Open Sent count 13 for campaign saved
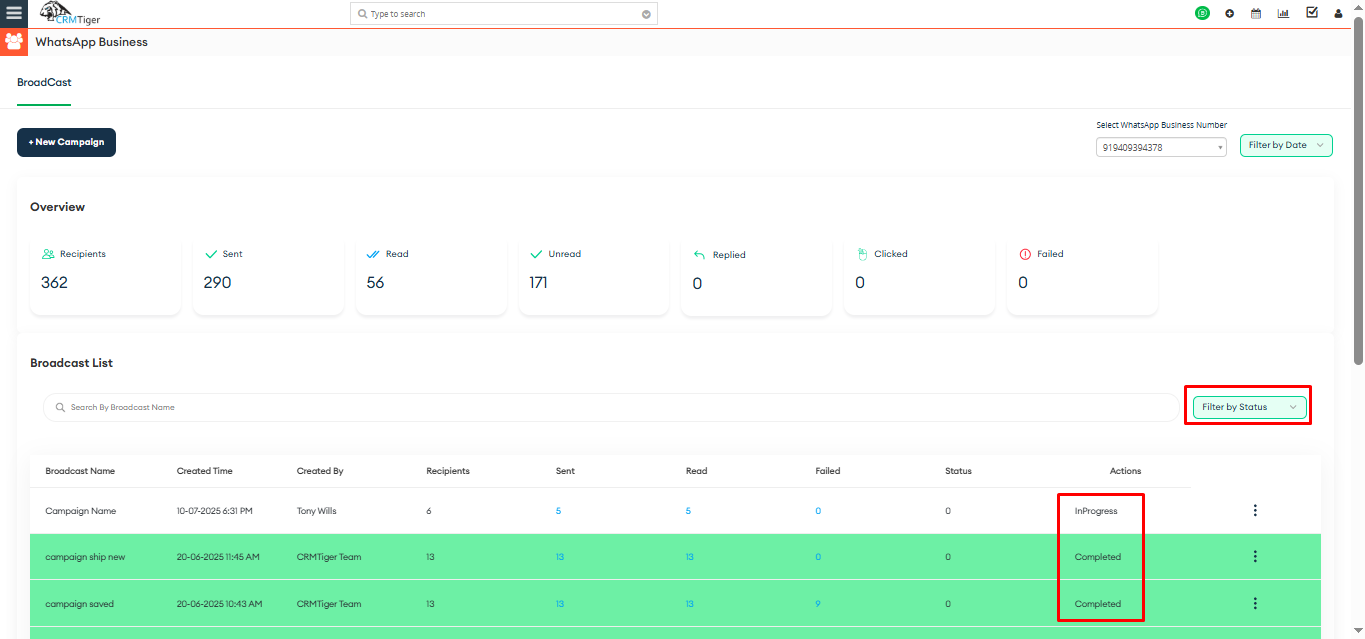1365x639 pixels. [560, 604]
